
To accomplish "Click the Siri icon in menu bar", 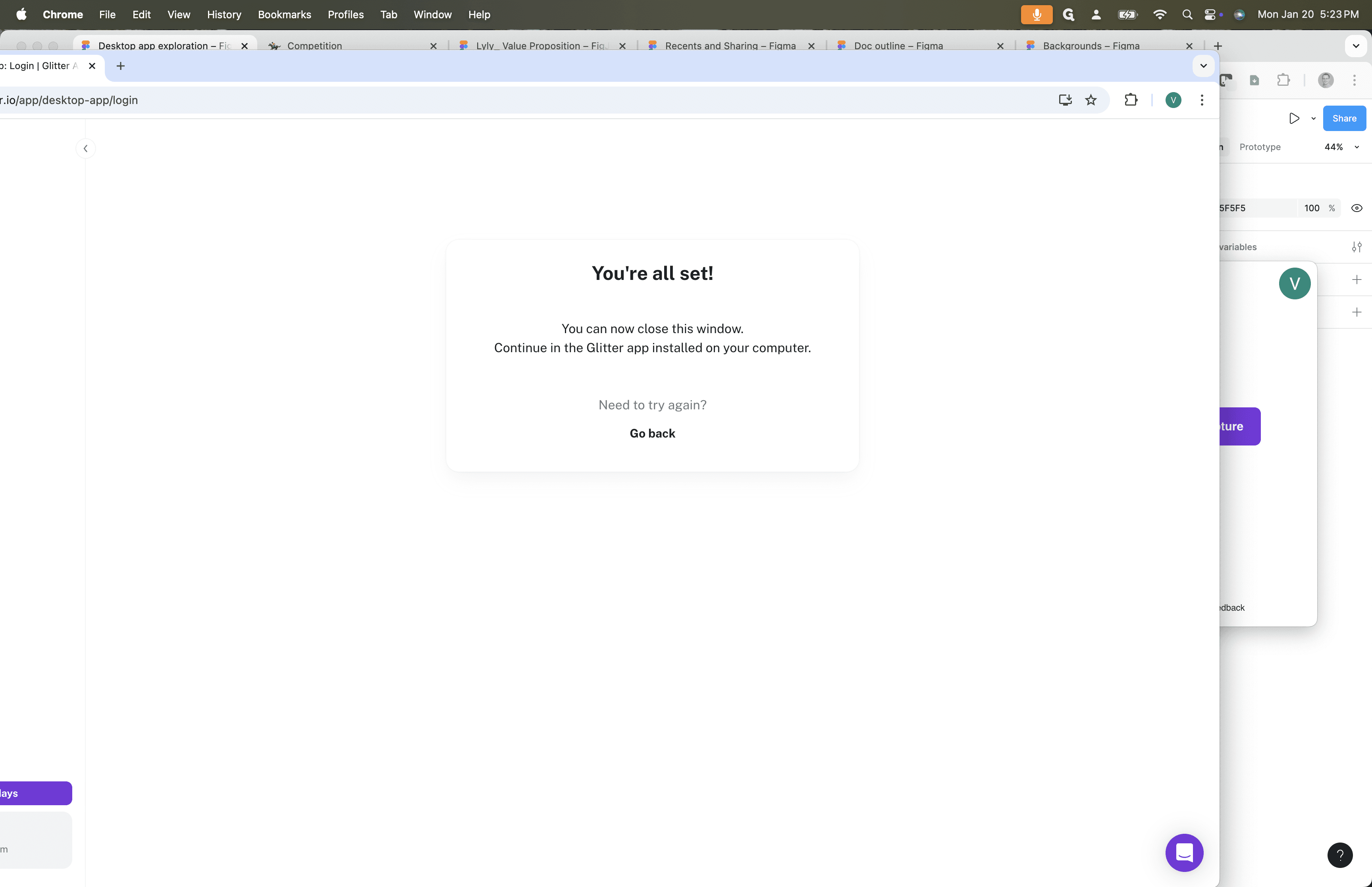I will coord(1239,14).
